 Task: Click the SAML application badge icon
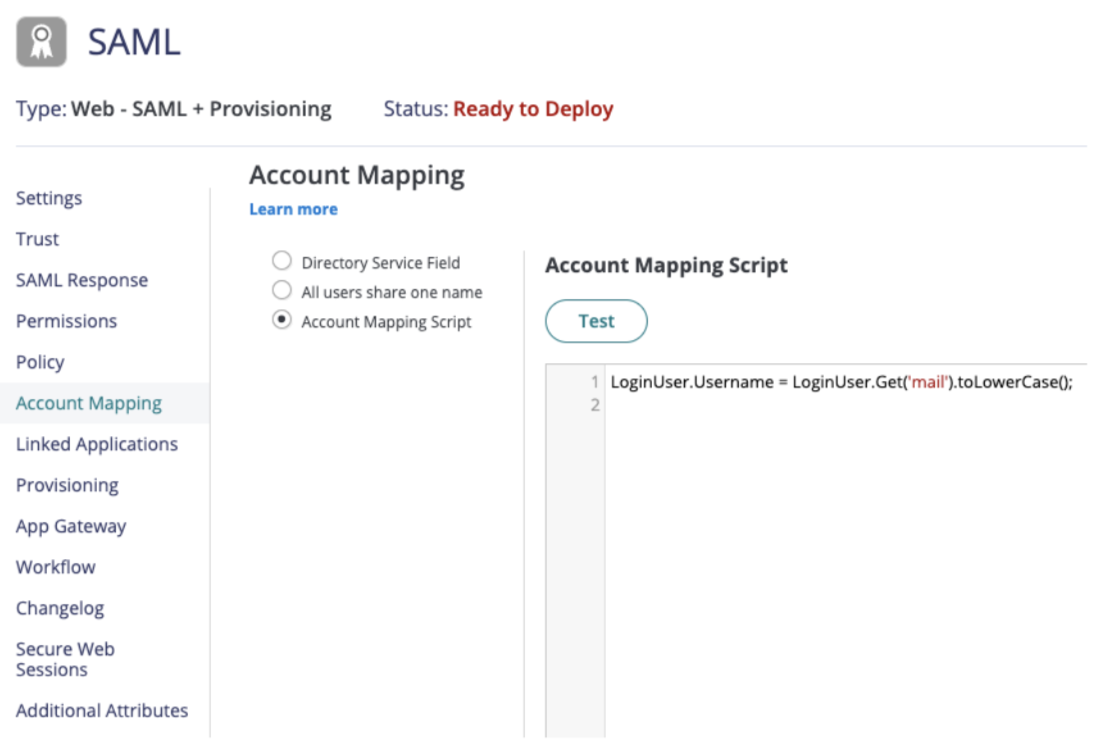[42, 42]
